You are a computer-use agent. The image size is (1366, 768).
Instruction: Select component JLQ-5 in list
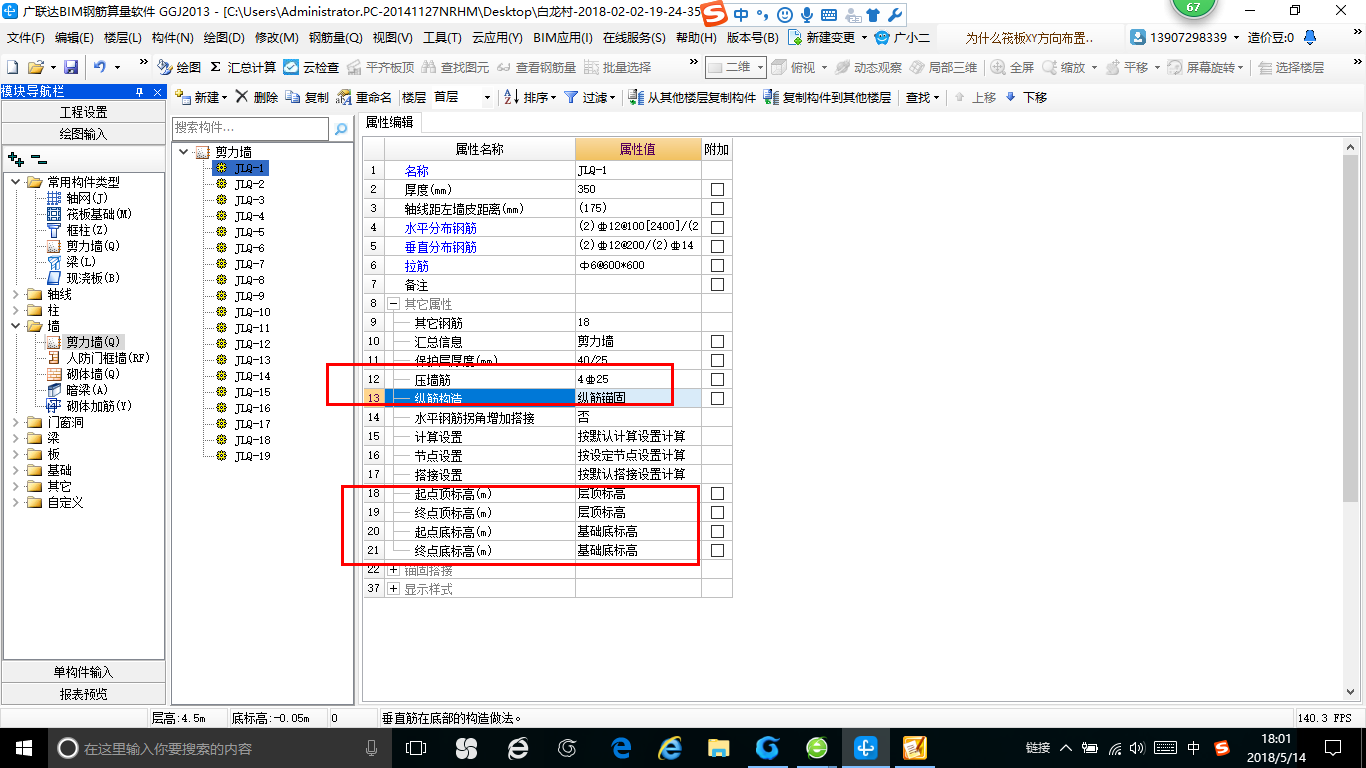(250, 232)
